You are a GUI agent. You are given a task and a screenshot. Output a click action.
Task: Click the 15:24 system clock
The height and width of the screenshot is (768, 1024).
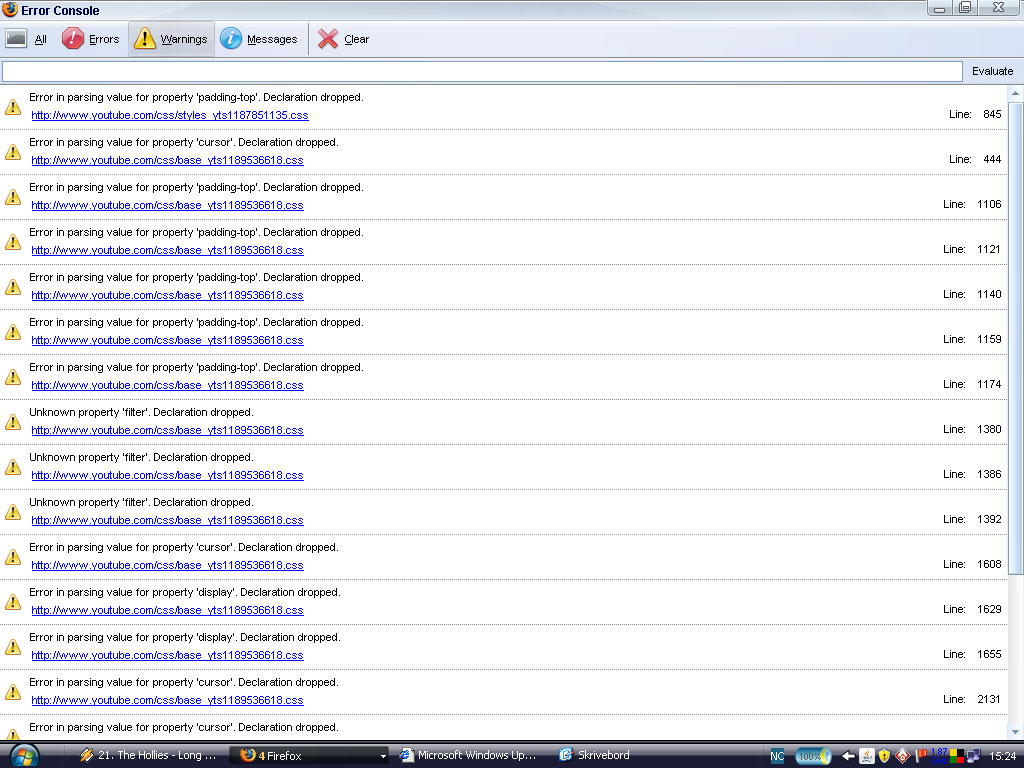1002,756
